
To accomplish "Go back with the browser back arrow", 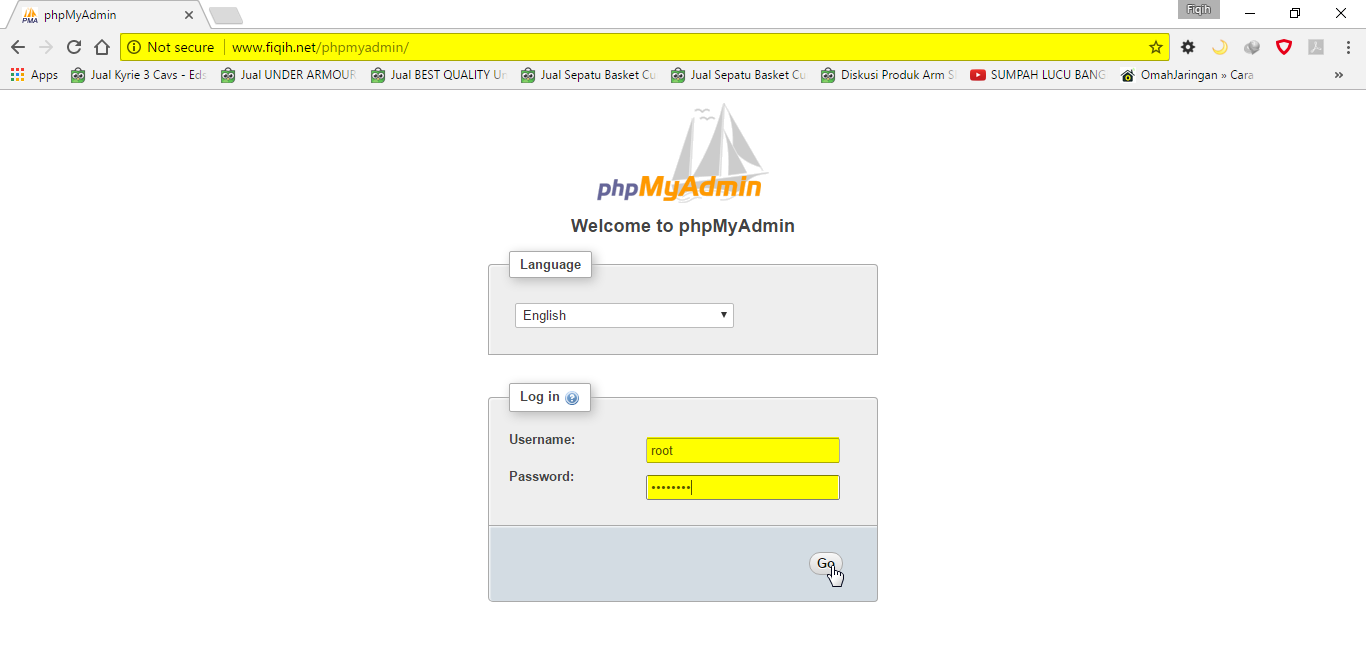I will (17, 47).
